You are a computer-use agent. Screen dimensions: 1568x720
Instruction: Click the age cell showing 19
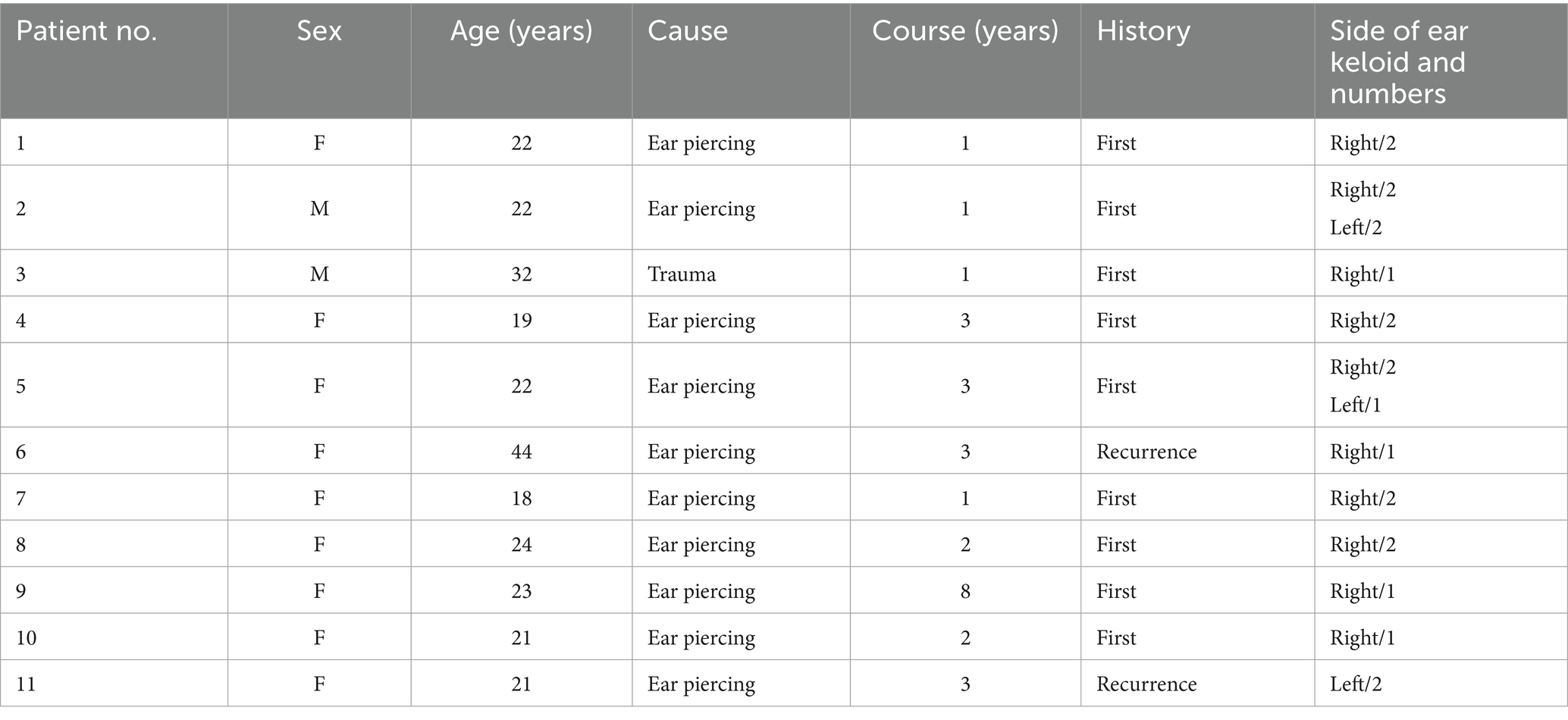point(521,321)
